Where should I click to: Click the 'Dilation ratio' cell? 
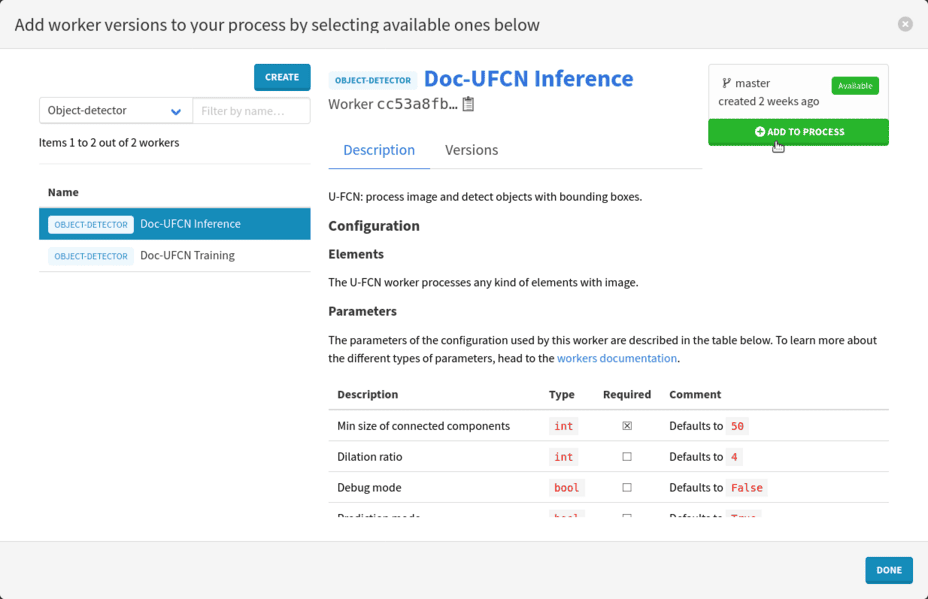pyautogui.click(x=369, y=456)
